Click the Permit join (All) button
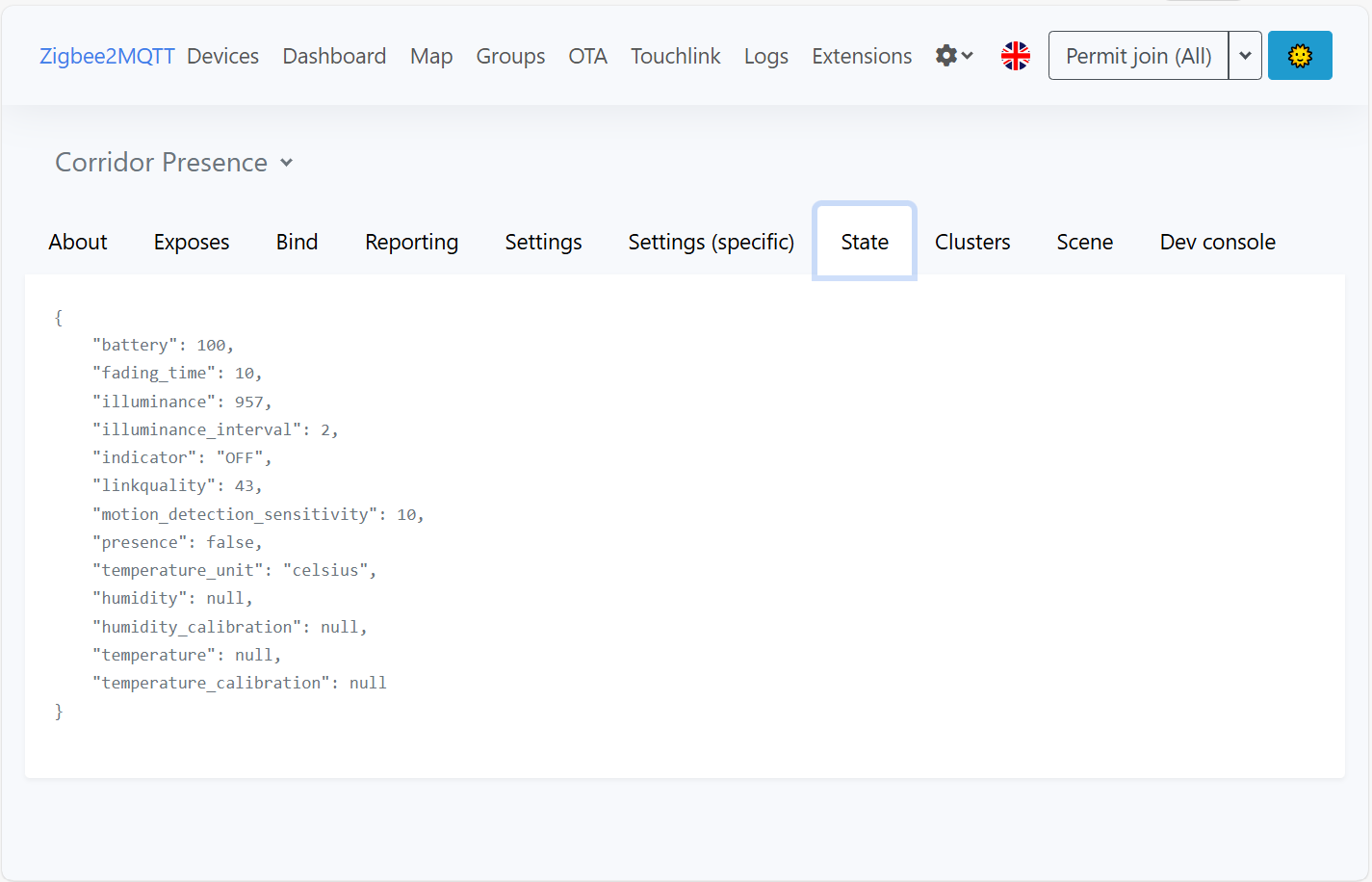This screenshot has height=882, width=1372. point(1137,56)
